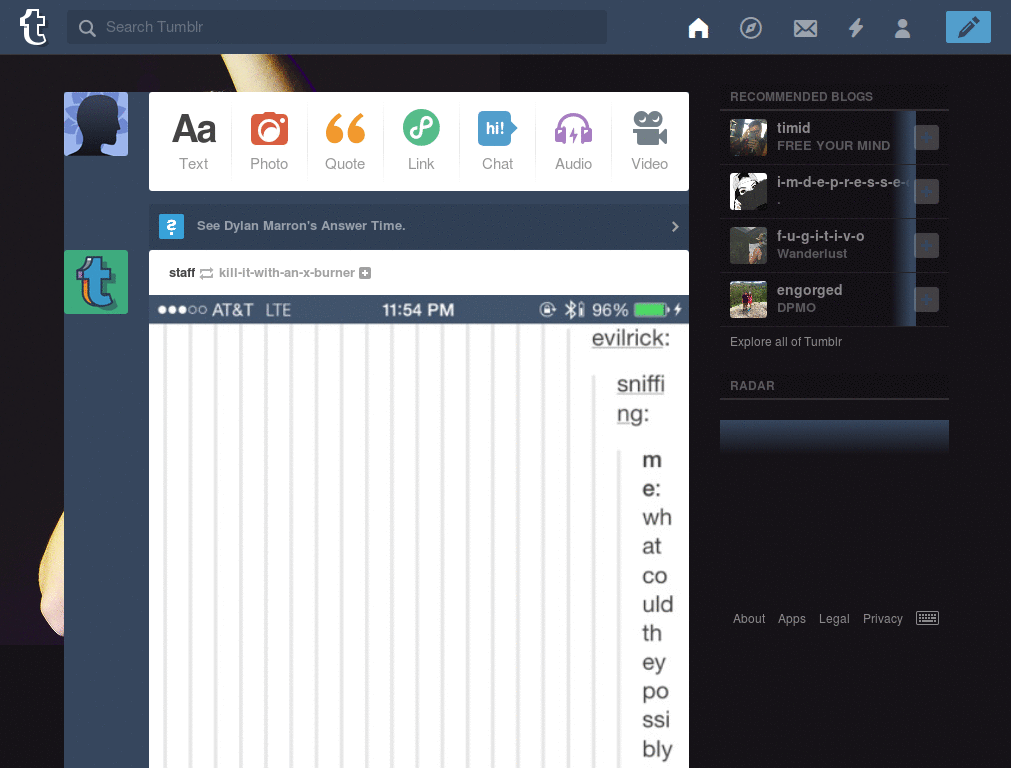
Task: Go to the Home dashboard icon
Action: (698, 27)
